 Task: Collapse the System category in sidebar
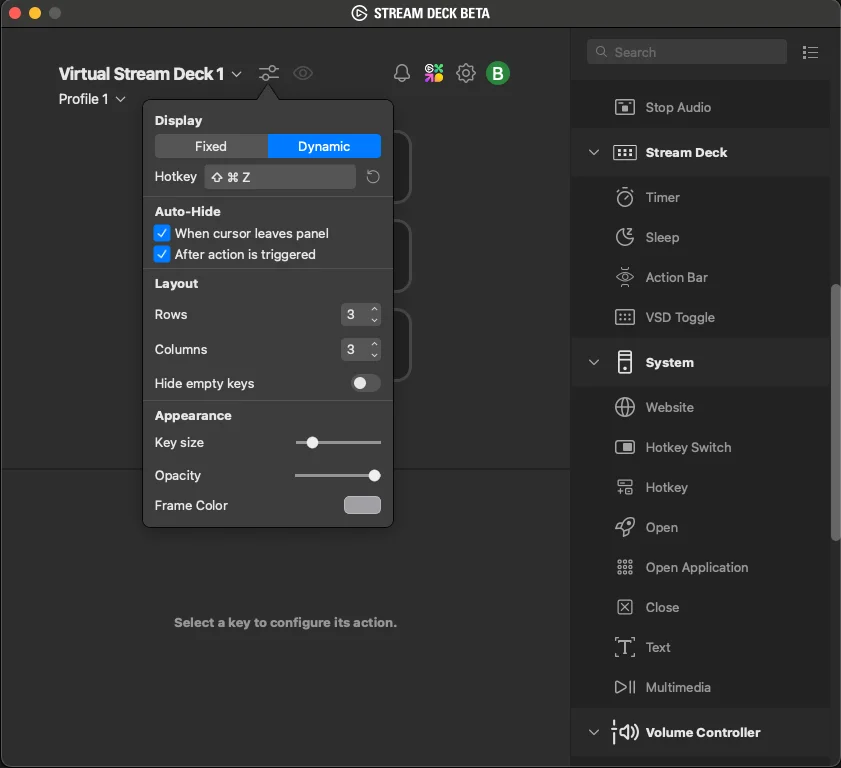[x=593, y=362]
